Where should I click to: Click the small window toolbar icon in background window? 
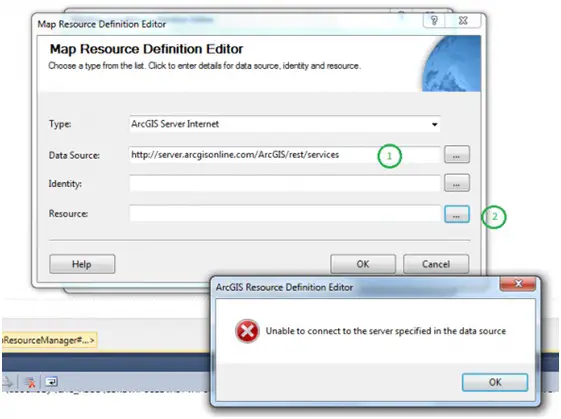tap(52, 382)
